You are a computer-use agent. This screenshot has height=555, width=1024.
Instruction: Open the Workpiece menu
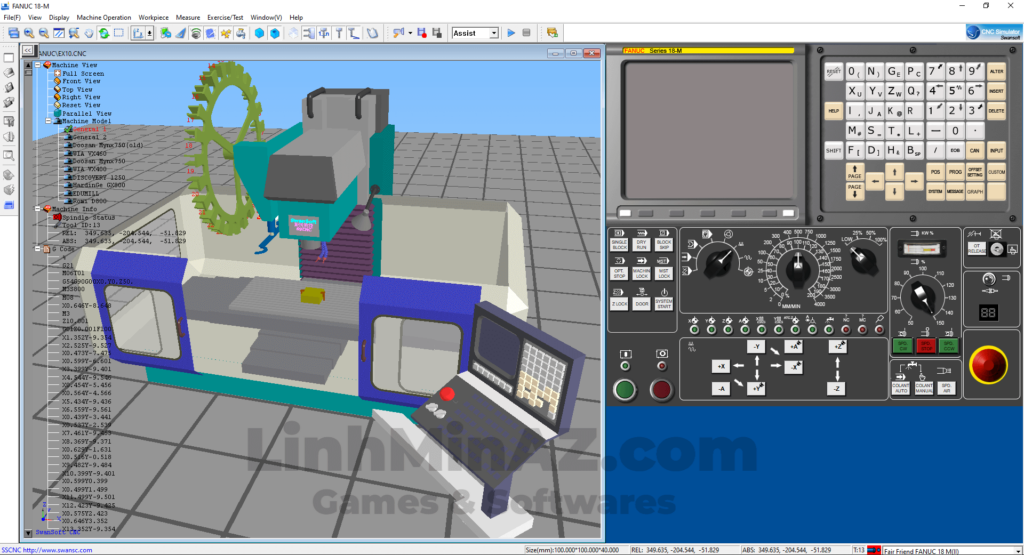click(153, 18)
